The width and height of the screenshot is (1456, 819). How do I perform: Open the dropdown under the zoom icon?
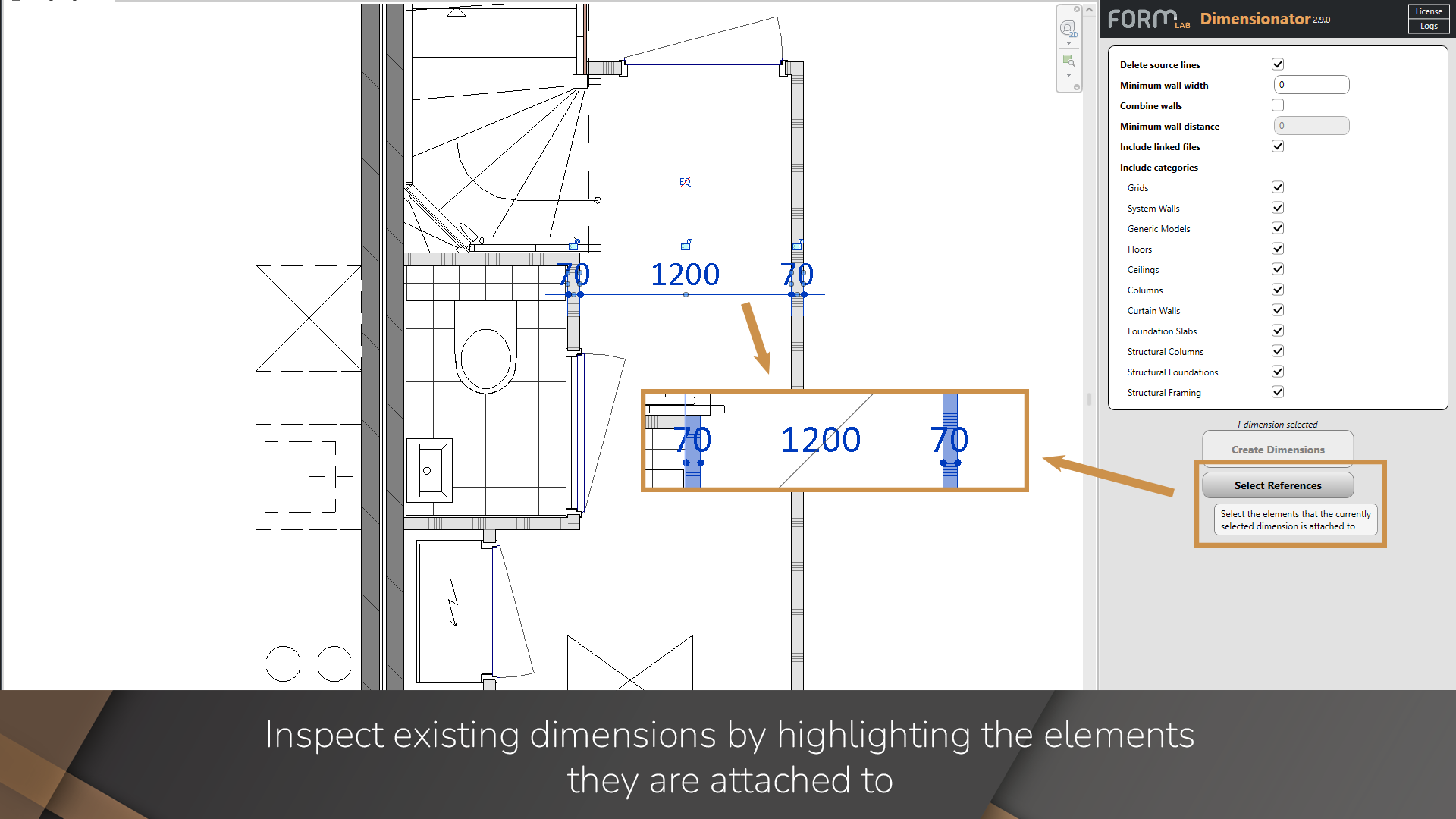(x=1069, y=75)
